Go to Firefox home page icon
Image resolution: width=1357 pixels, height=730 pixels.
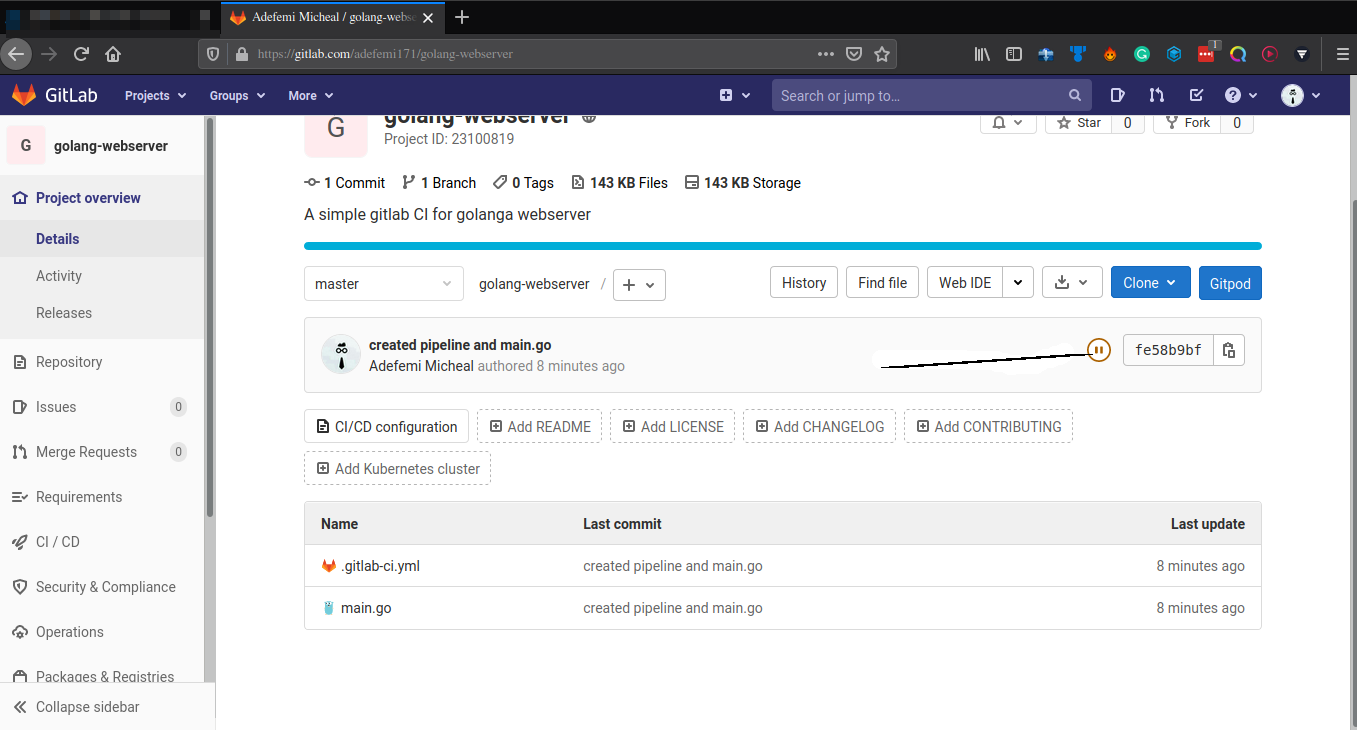coord(113,54)
